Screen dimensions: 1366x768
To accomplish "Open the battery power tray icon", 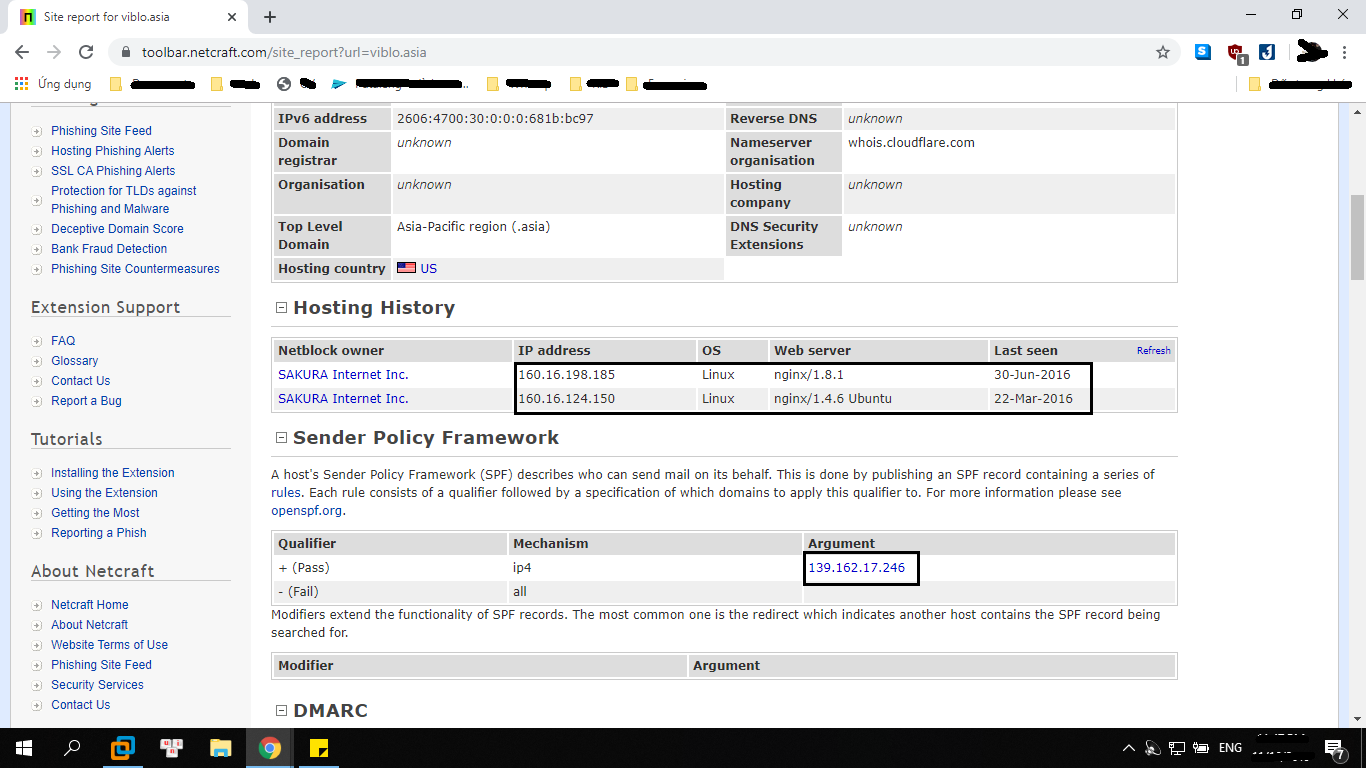I will (x=1201, y=748).
